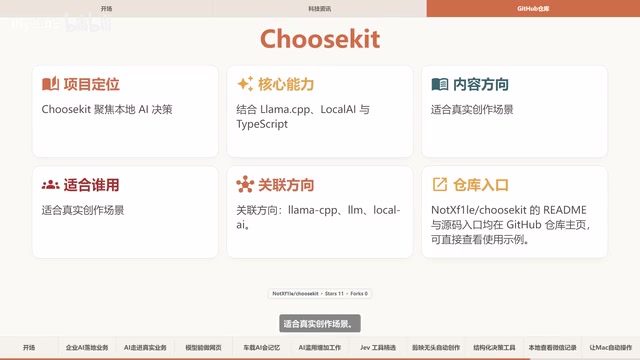Click the 项目定位 card heading
The image size is (640, 360).
click(91, 84)
